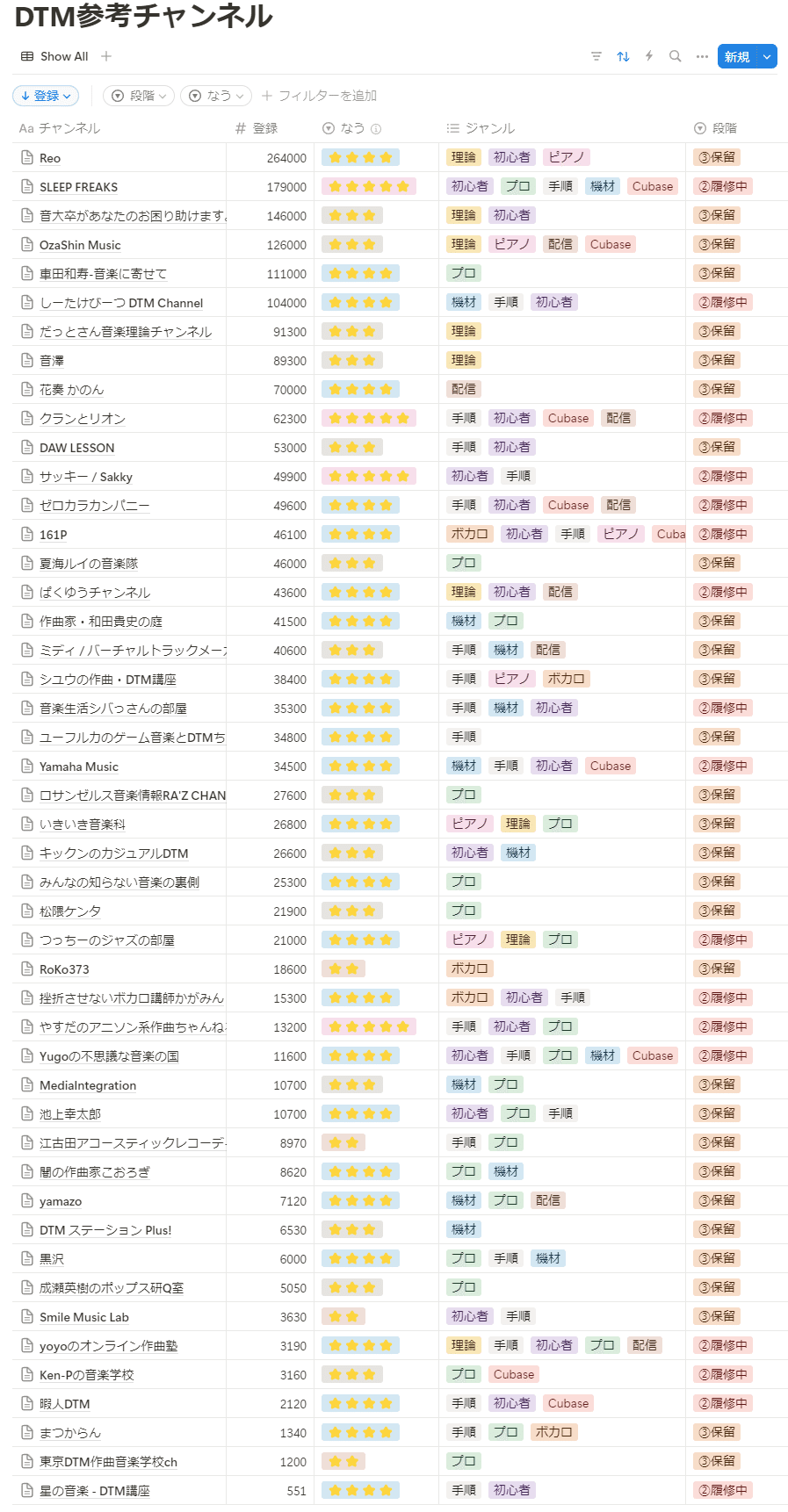Click the 新規 button
The height and width of the screenshot is (1512, 788).
(737, 56)
